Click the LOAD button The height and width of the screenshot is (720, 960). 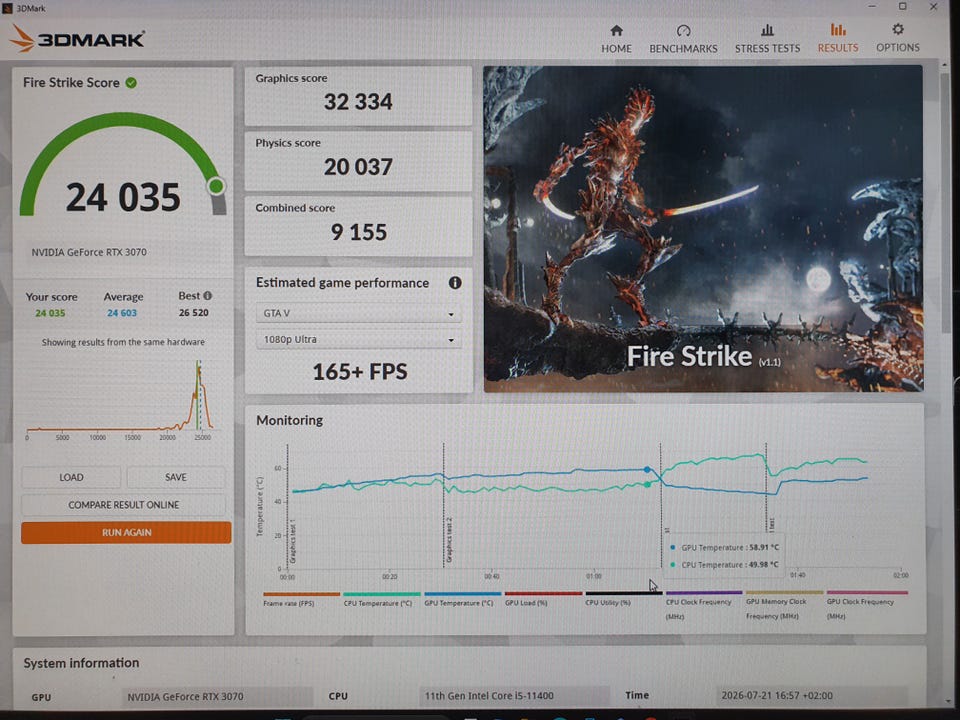tap(72, 477)
